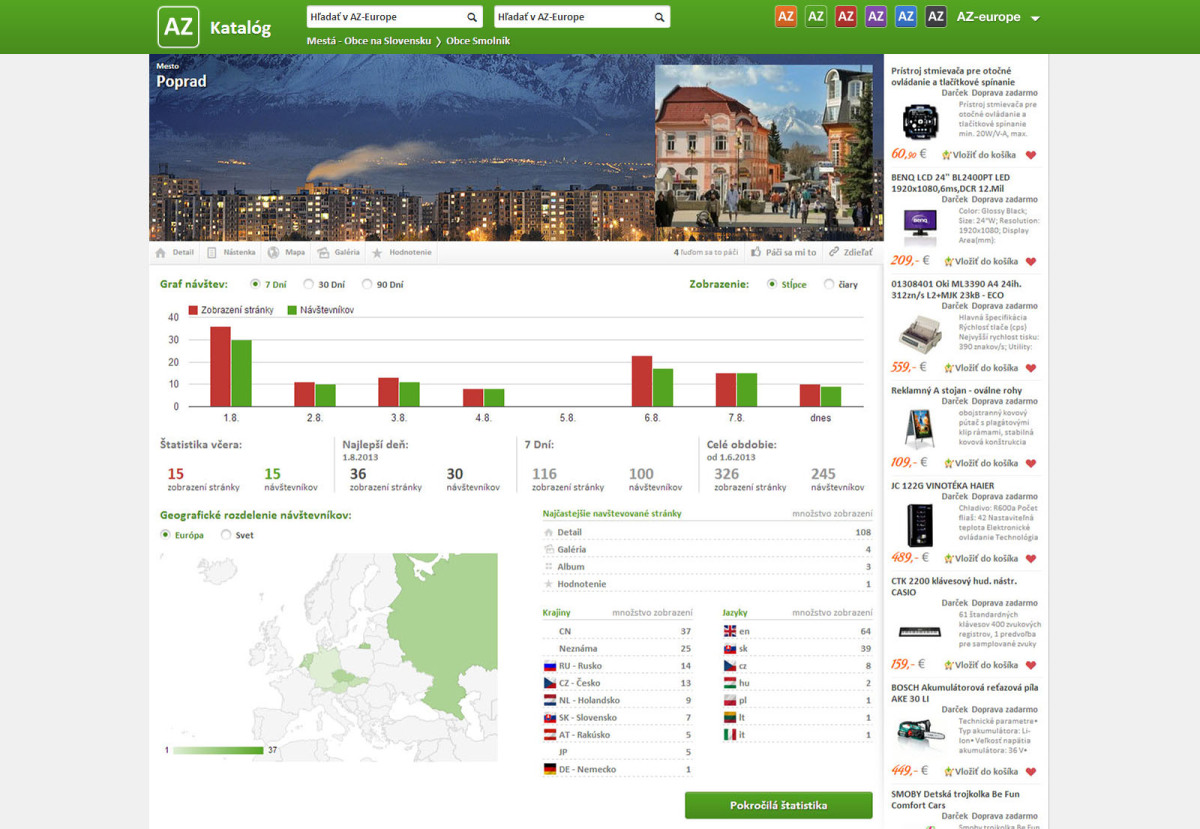This screenshot has width=1200, height=829.
Task: Open Poprad town square photo thumbnail
Action: click(764, 147)
